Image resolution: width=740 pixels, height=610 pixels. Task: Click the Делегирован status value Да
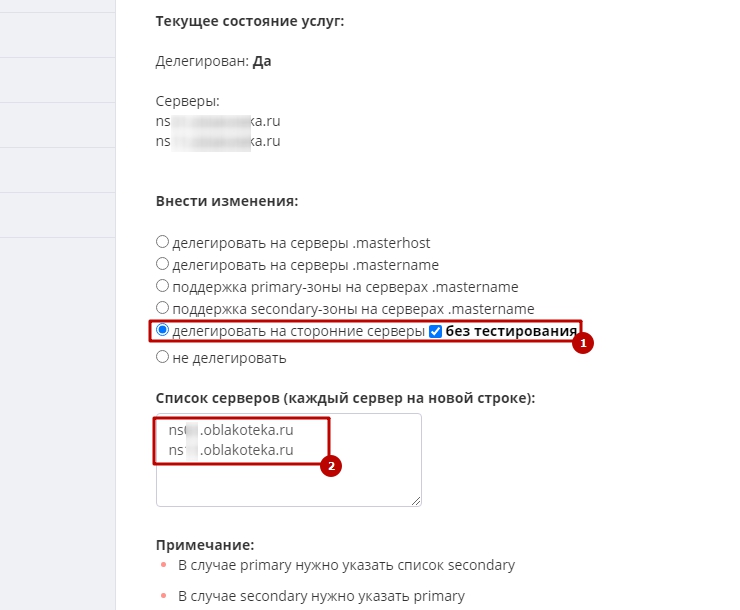[262, 61]
